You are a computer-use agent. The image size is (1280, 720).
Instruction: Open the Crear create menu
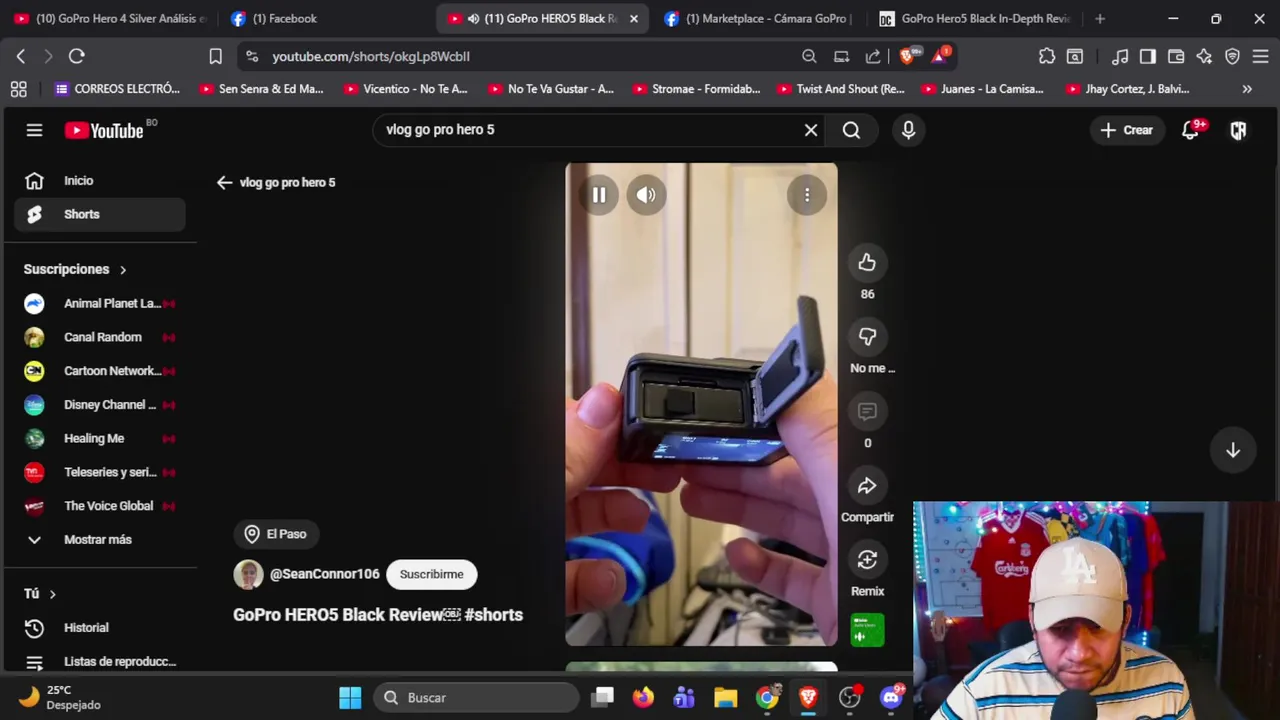click(x=1127, y=130)
